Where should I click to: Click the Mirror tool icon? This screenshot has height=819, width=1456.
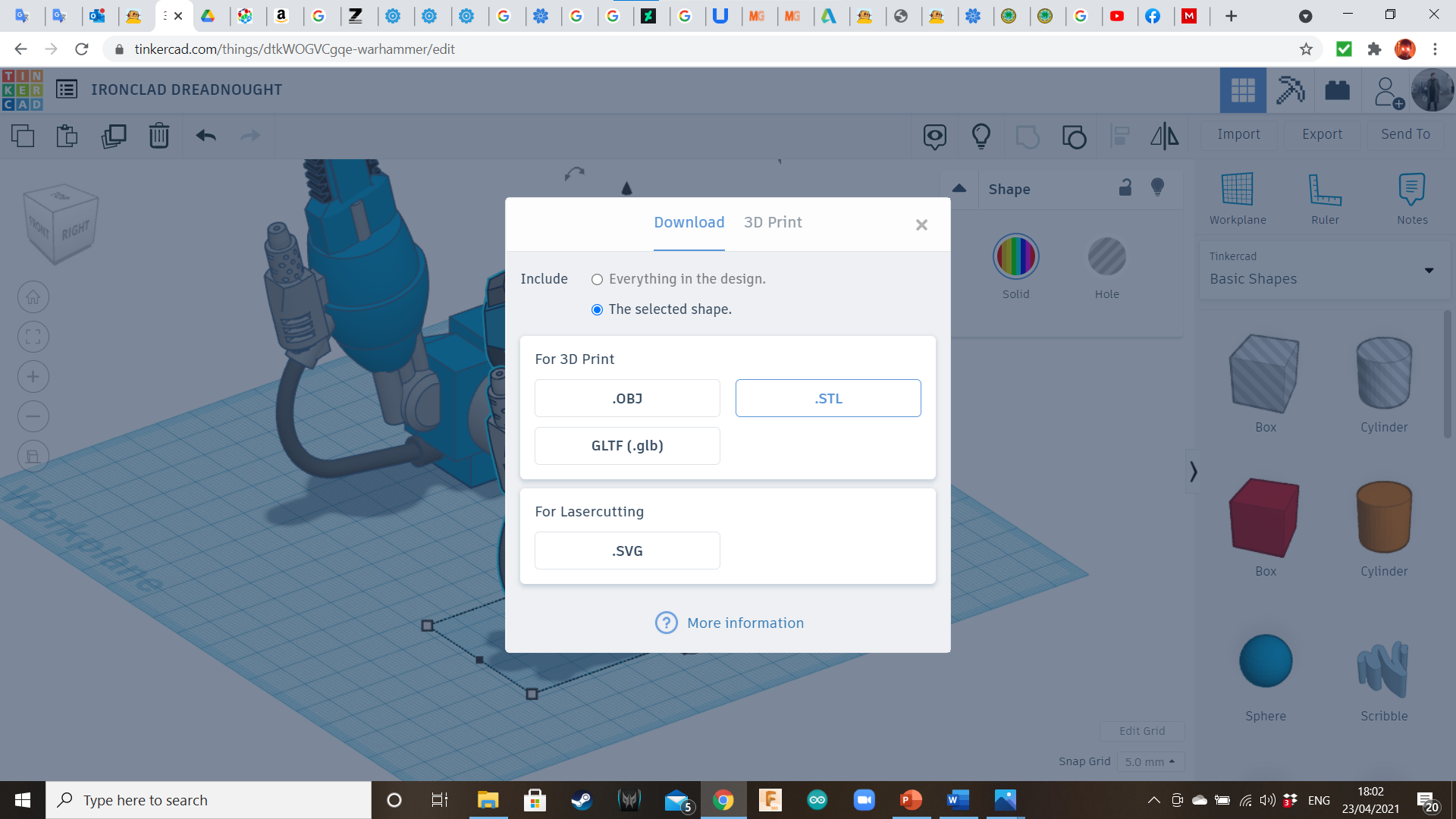coord(1164,136)
